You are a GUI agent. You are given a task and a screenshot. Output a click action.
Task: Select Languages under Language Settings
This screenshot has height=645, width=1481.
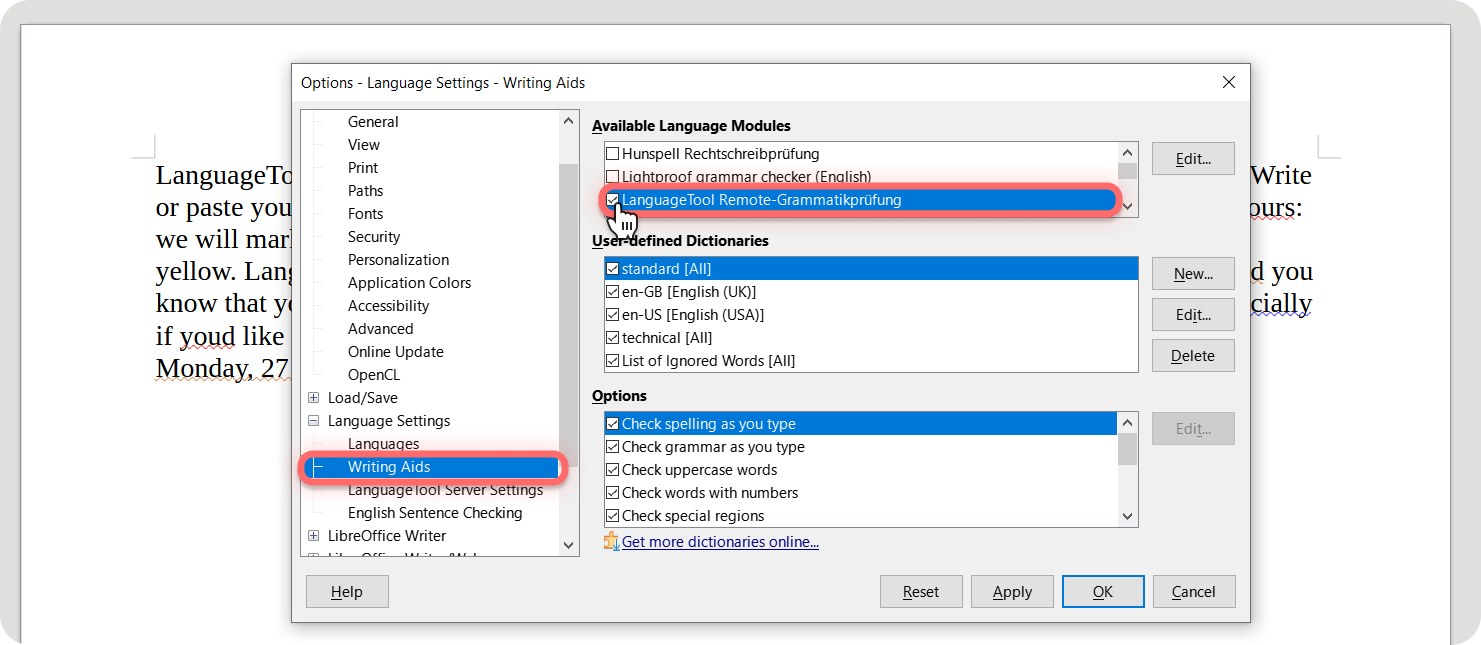coord(383,444)
